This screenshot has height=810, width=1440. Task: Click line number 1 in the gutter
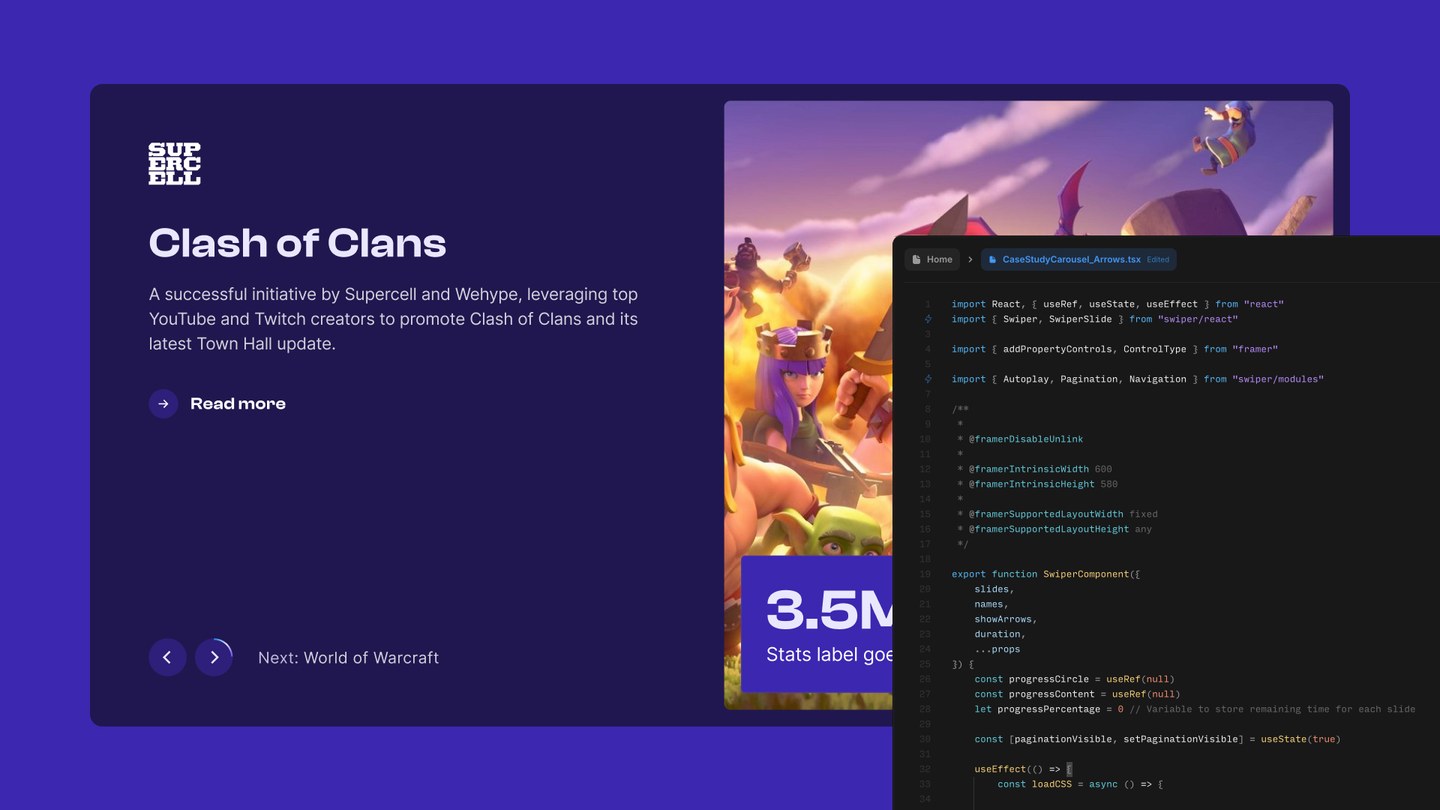click(928, 304)
